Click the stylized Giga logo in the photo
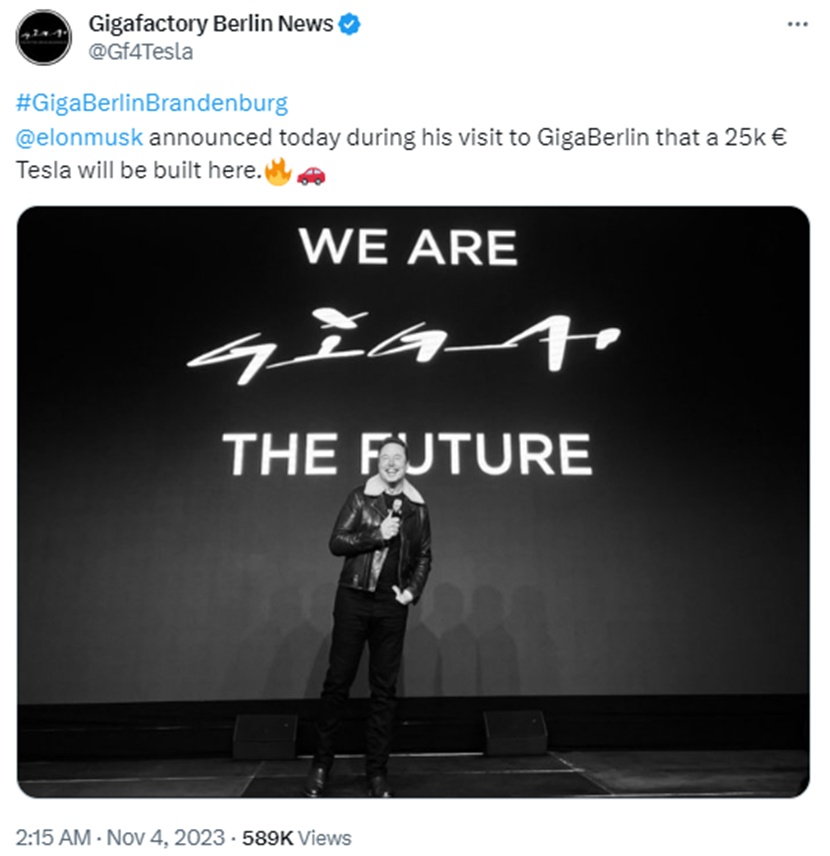The width and height of the screenshot is (830, 856). click(x=405, y=347)
